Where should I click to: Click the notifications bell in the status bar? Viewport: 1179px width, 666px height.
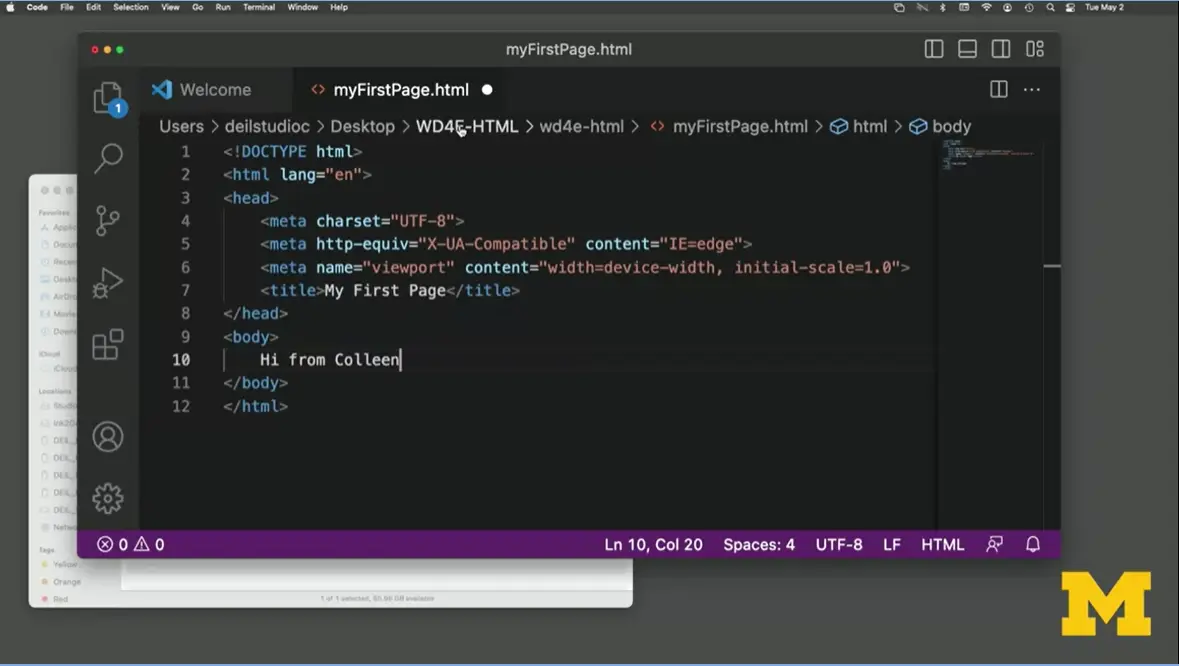[1033, 544]
